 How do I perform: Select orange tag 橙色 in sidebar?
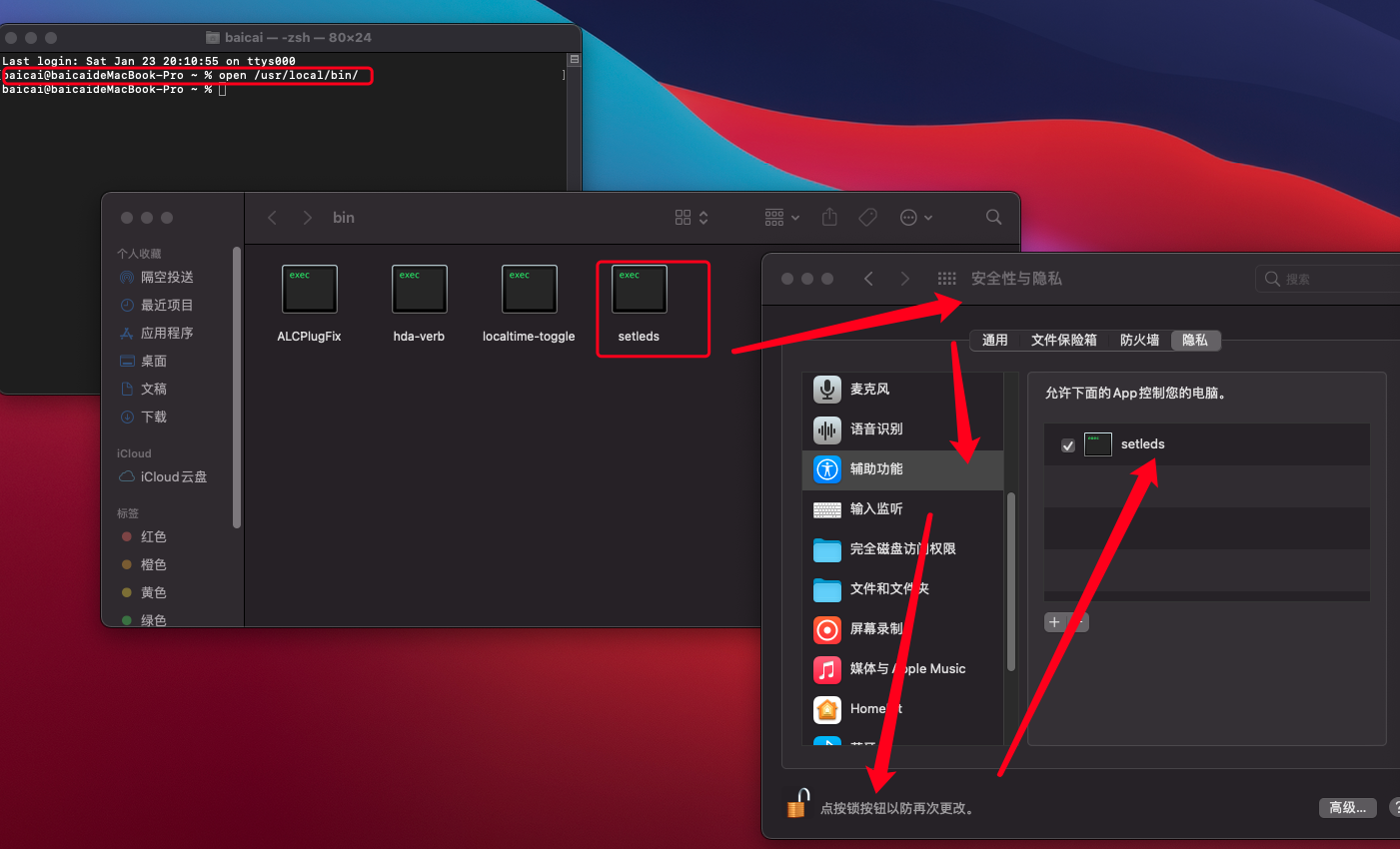coord(144,564)
